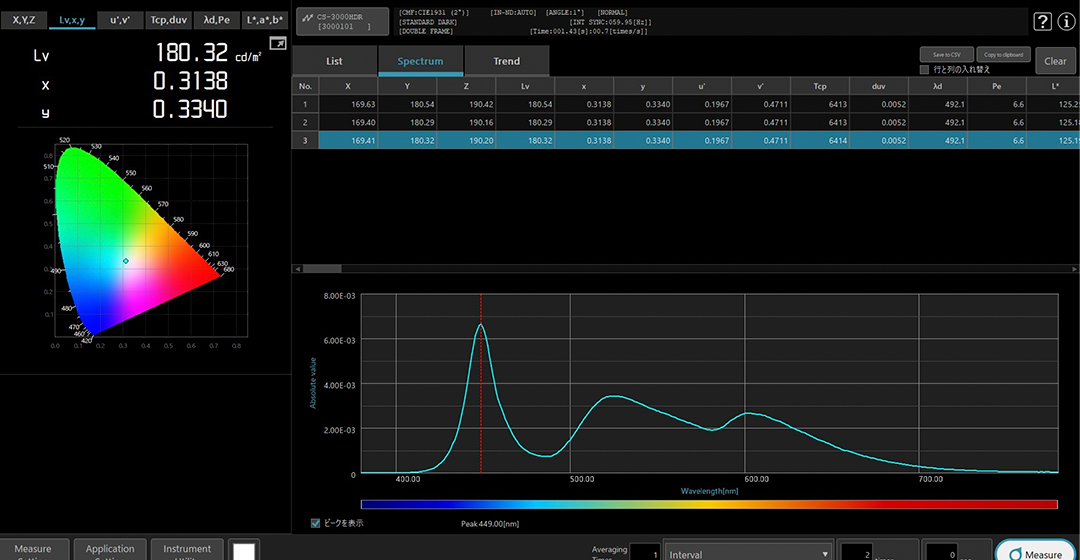Toggle the peak display checkbox
Image resolution: width=1080 pixels, height=560 pixels.
(315, 523)
